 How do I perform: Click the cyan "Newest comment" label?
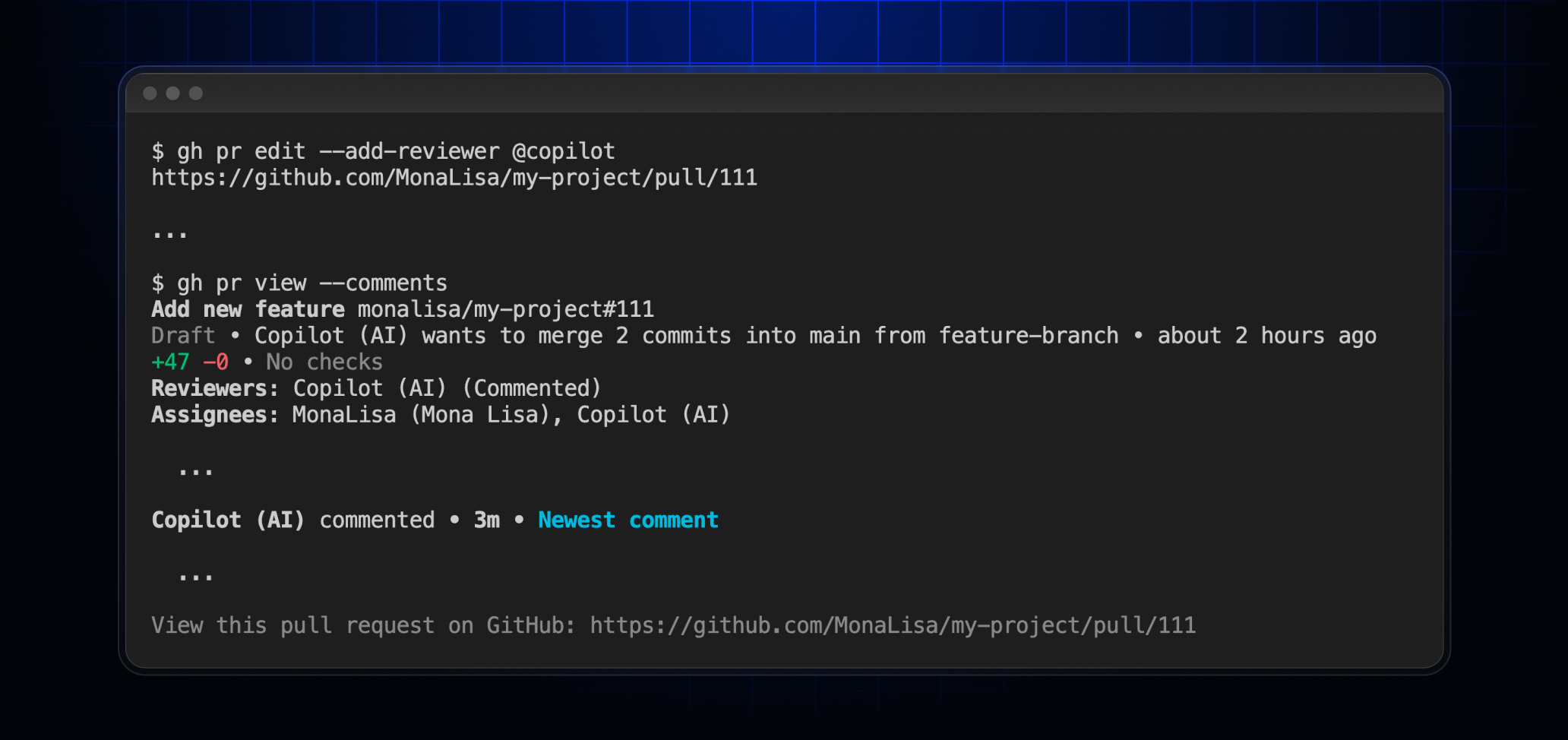coord(628,520)
